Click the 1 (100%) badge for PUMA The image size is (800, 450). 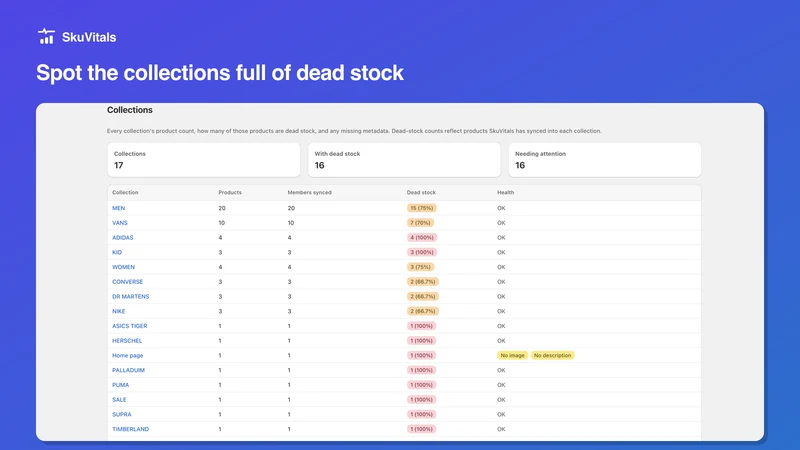(x=421, y=385)
